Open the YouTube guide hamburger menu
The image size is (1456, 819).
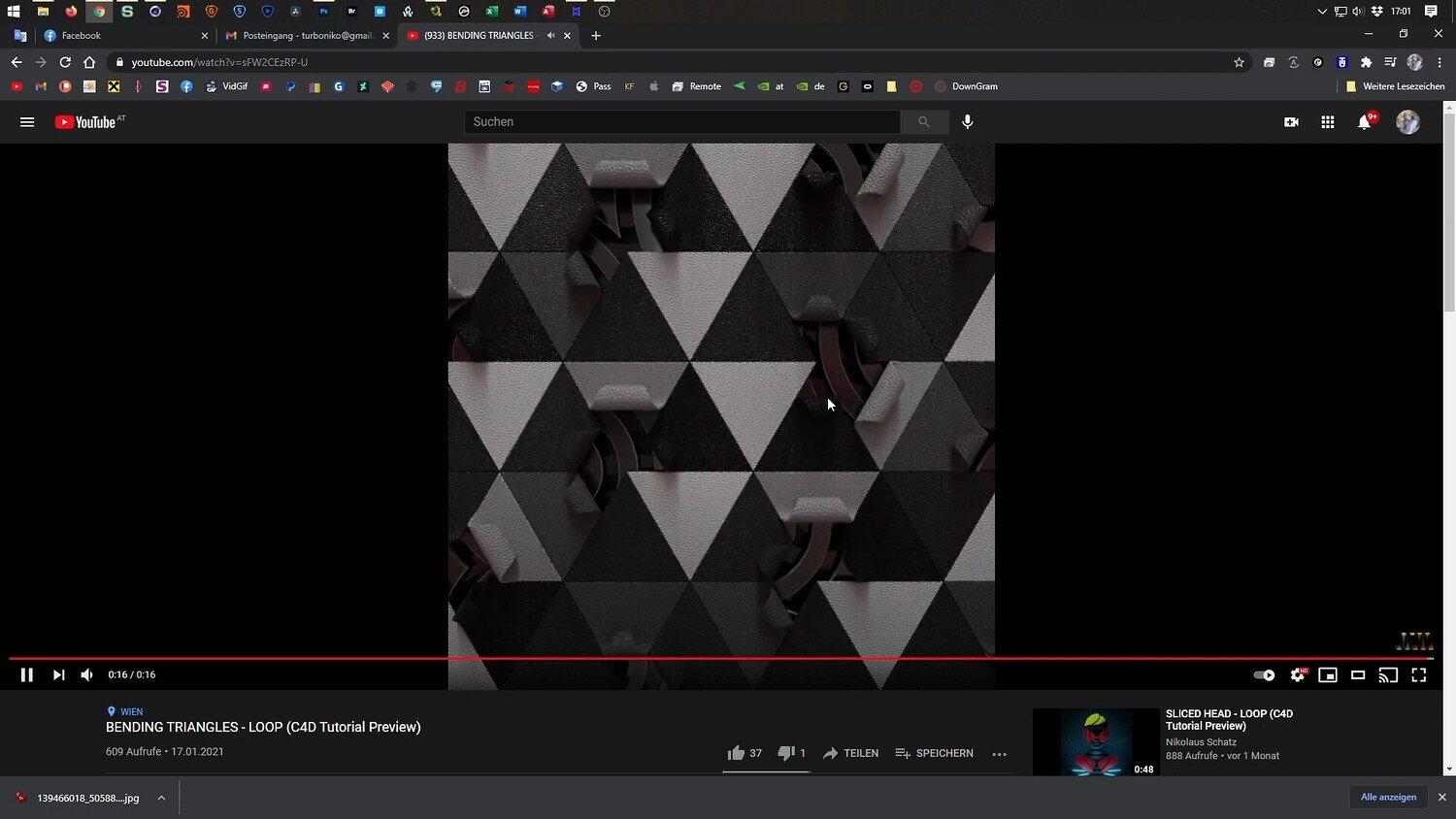point(27,122)
